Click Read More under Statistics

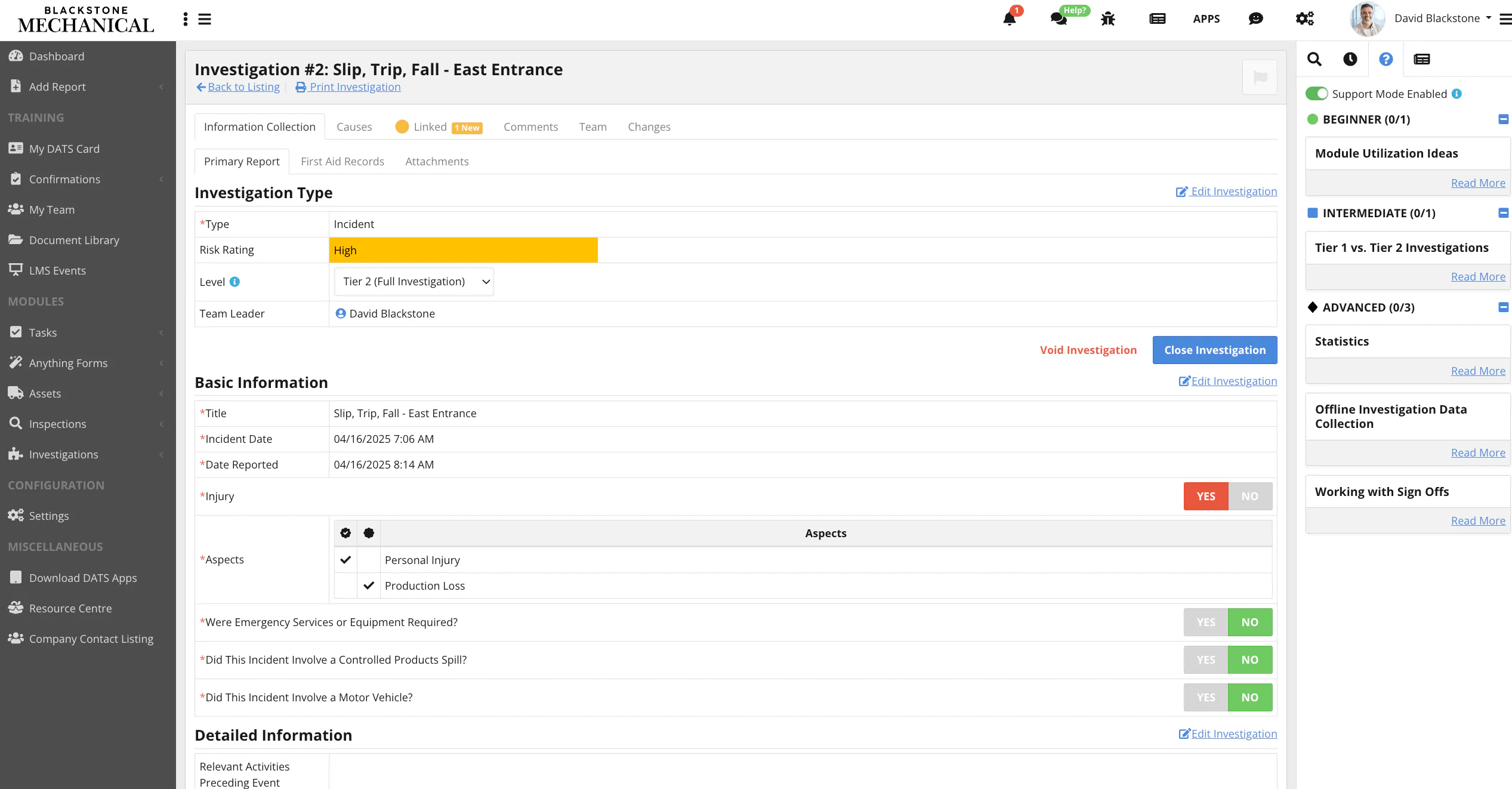pyautogui.click(x=1478, y=371)
